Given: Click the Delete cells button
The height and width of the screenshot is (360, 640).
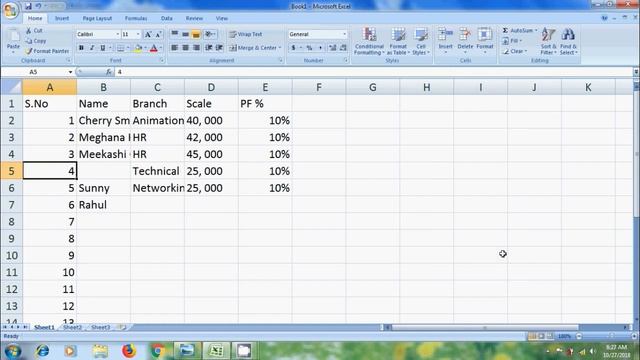Looking at the screenshot, I should [465, 41].
